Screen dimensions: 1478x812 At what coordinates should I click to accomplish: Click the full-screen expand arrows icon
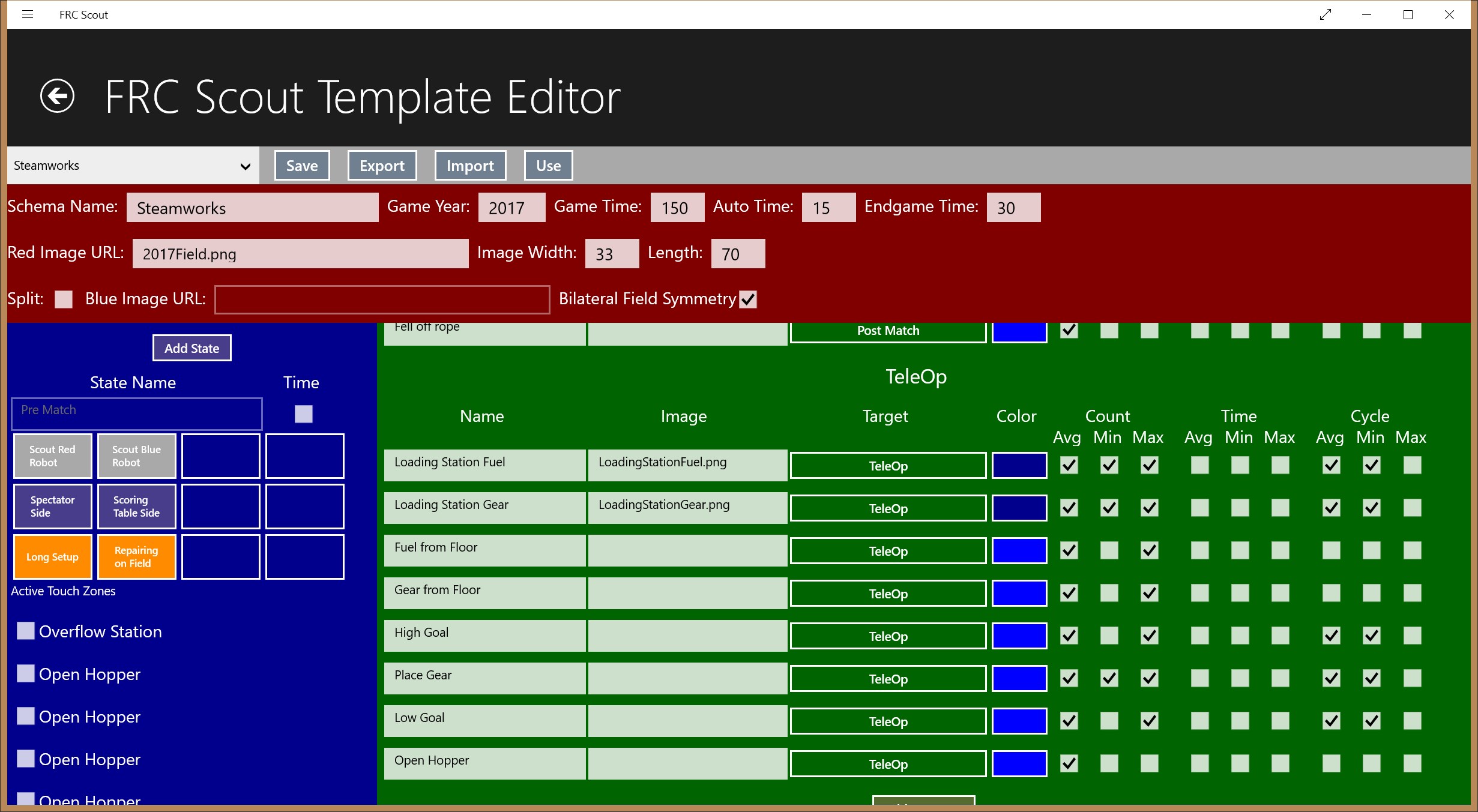click(x=1325, y=14)
